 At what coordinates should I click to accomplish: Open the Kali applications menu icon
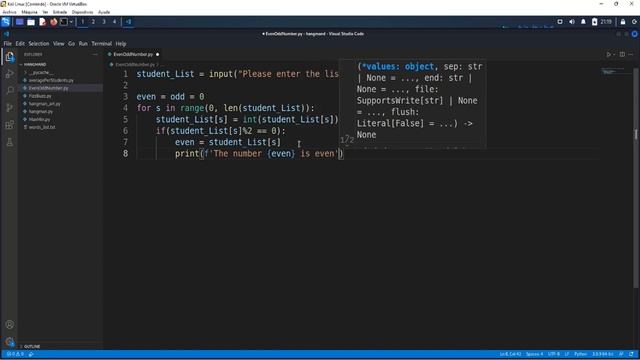click(6, 22)
